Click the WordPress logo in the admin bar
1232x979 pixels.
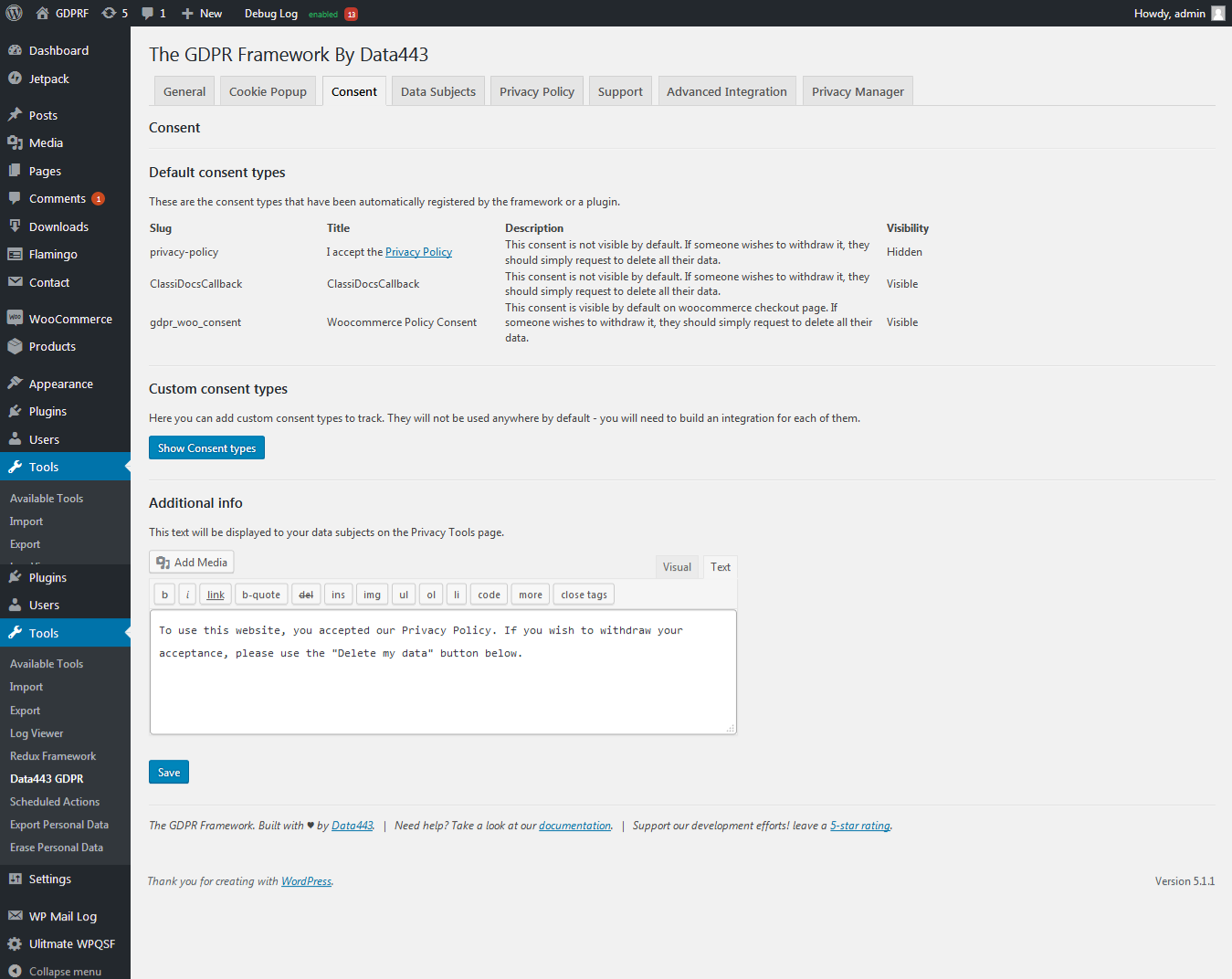click(x=12, y=13)
